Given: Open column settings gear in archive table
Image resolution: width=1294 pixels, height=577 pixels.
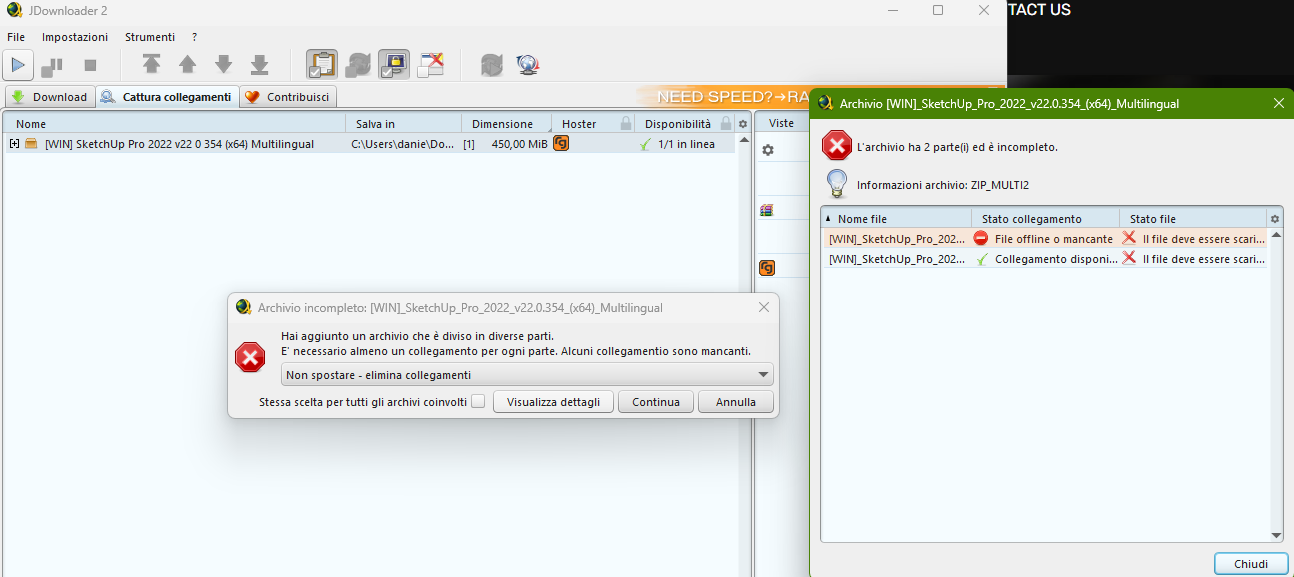Looking at the screenshot, I should tap(1275, 219).
